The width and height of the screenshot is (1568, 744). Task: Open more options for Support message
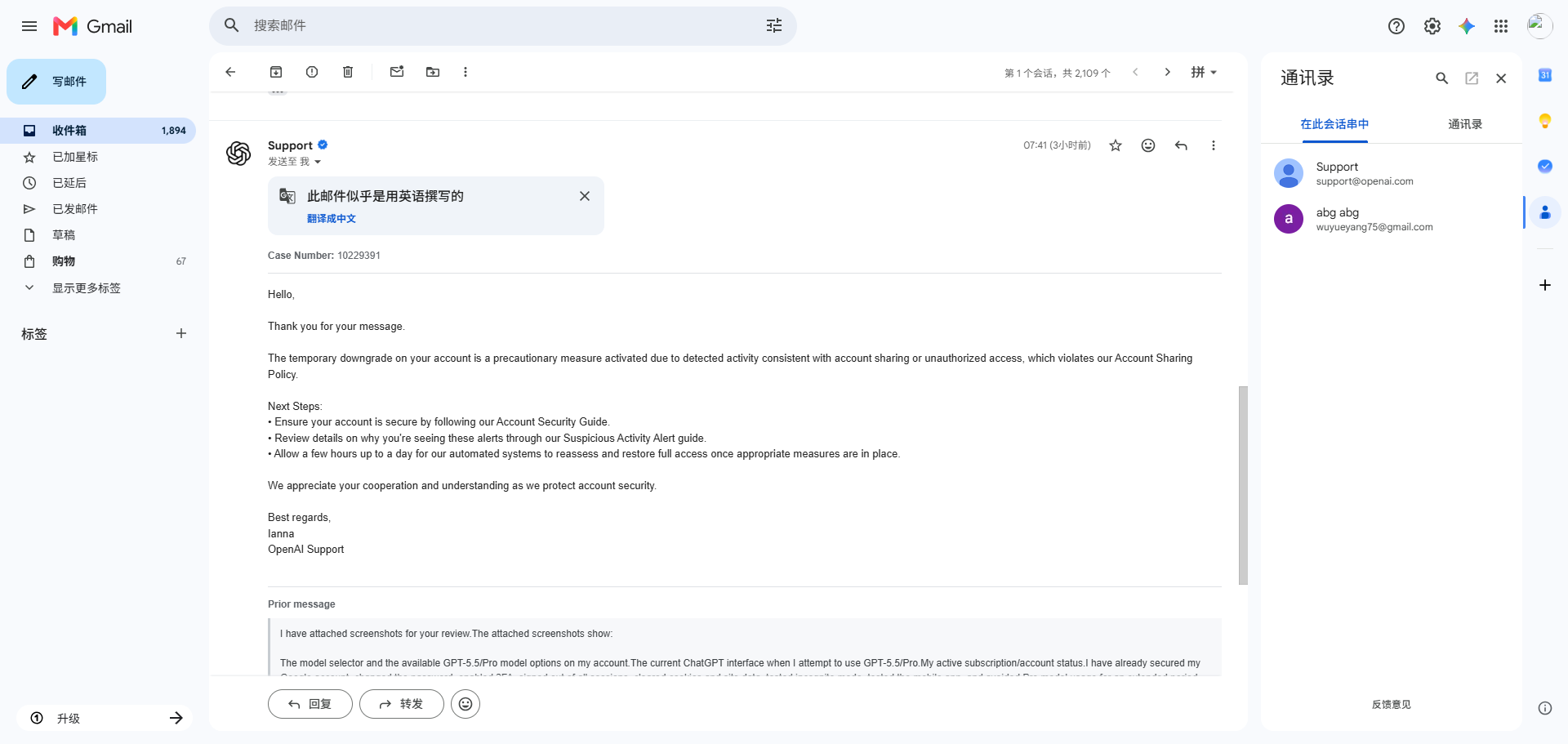click(x=1214, y=145)
